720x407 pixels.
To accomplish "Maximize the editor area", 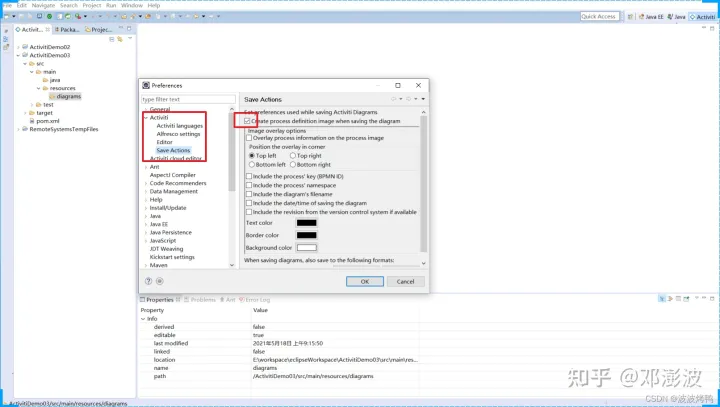I will click(712, 28).
